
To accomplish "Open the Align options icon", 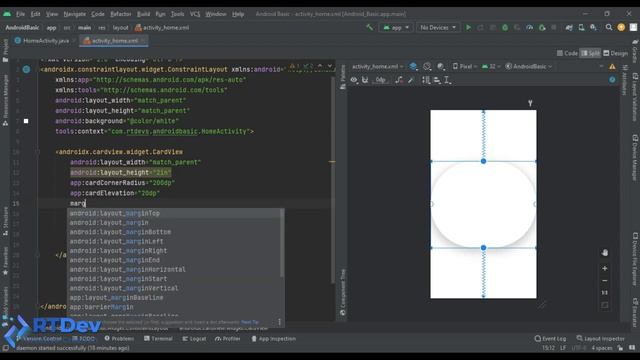I will coord(437,80).
